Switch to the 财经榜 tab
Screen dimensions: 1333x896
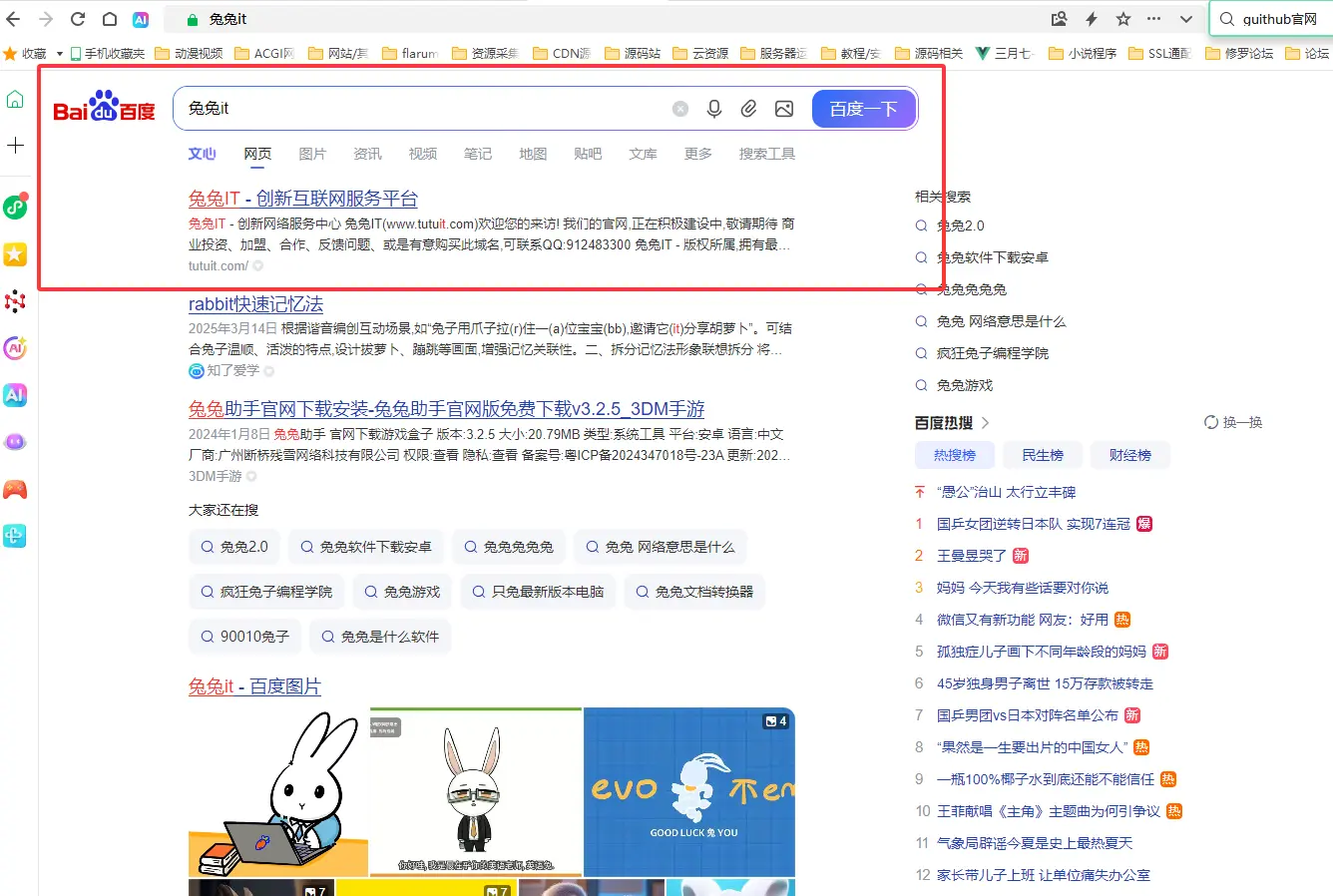coord(1130,455)
